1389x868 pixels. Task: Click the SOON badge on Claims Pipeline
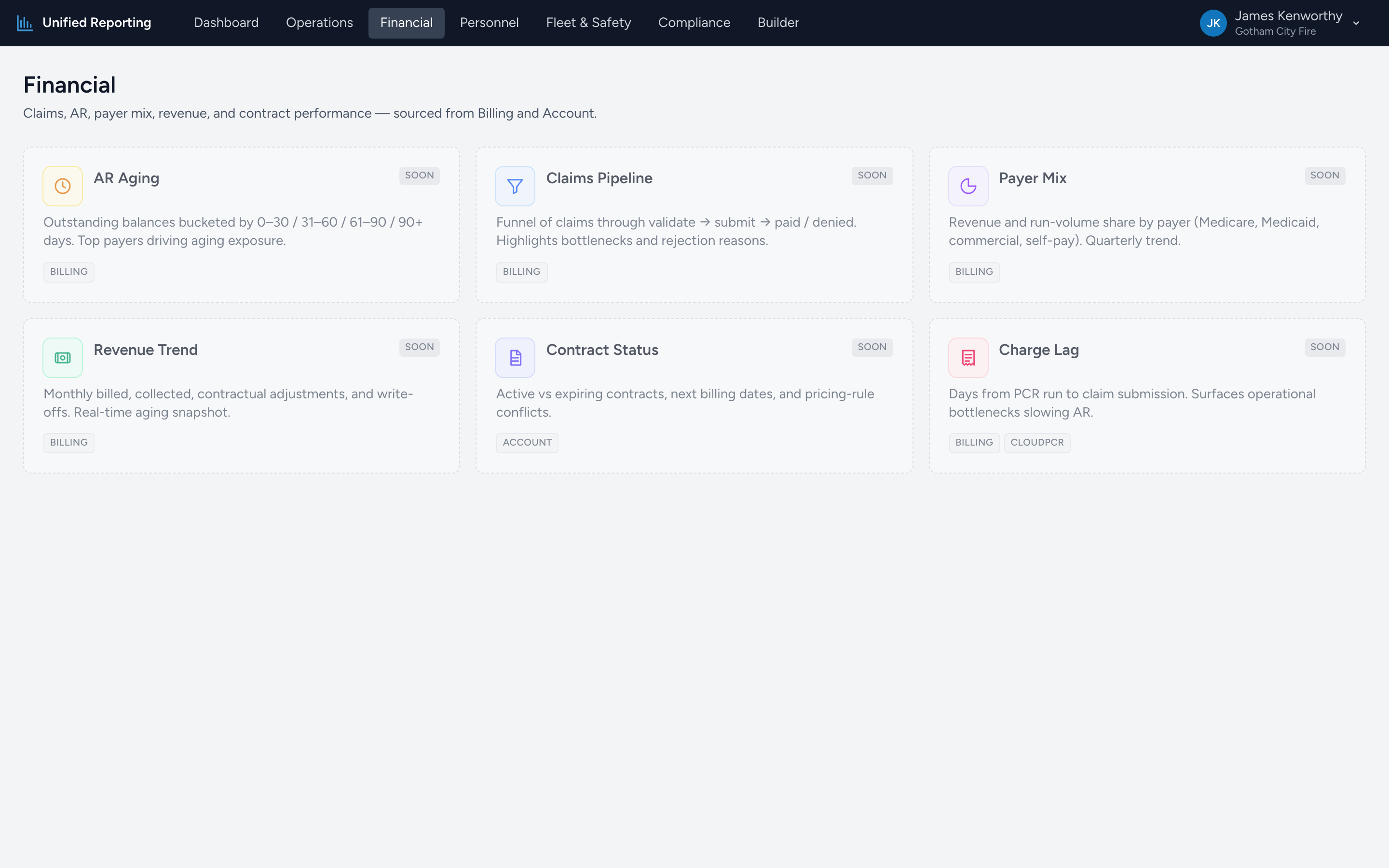click(x=872, y=176)
